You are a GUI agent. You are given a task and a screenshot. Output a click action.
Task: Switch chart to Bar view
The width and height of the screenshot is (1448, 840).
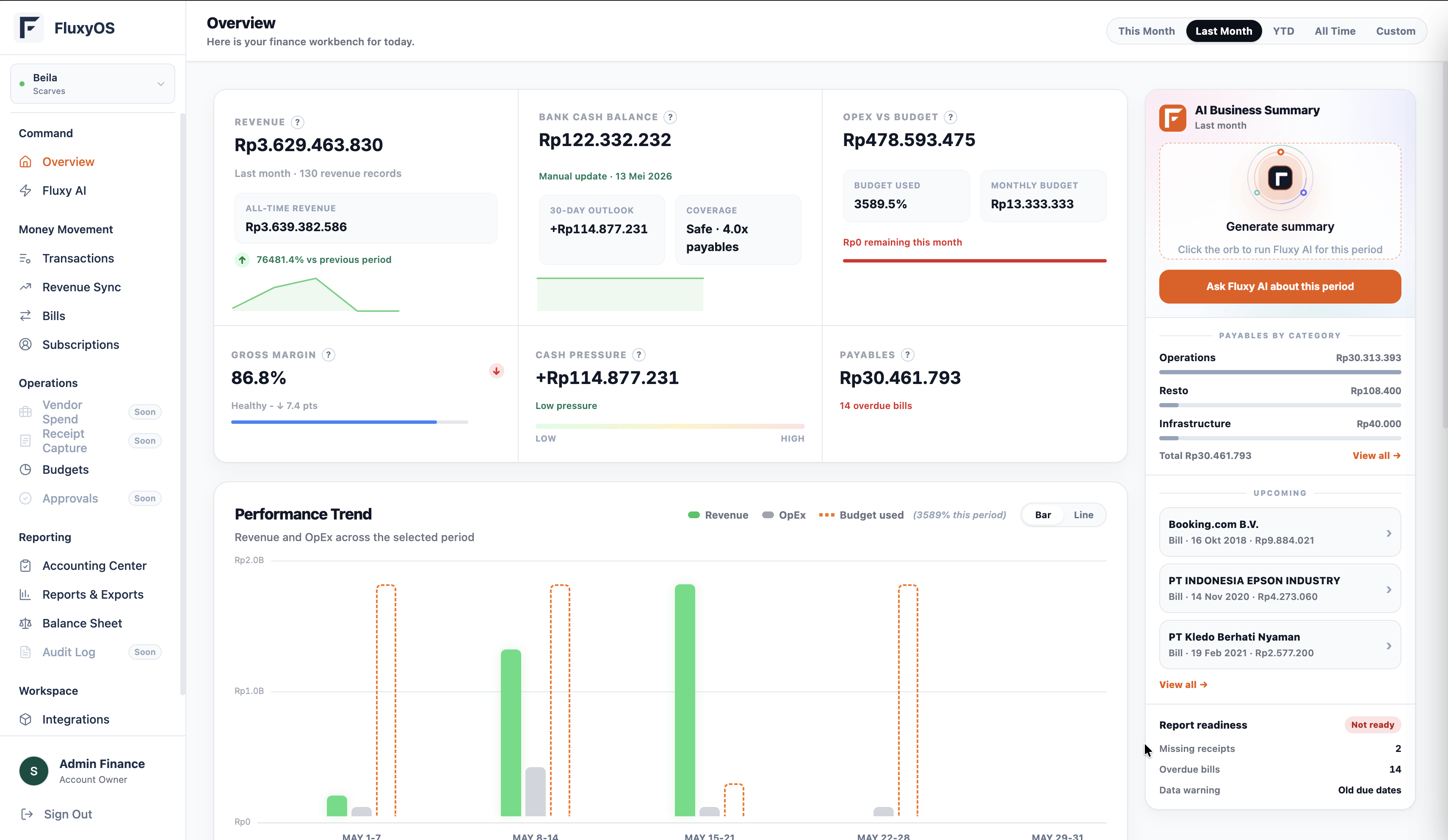[x=1043, y=515]
